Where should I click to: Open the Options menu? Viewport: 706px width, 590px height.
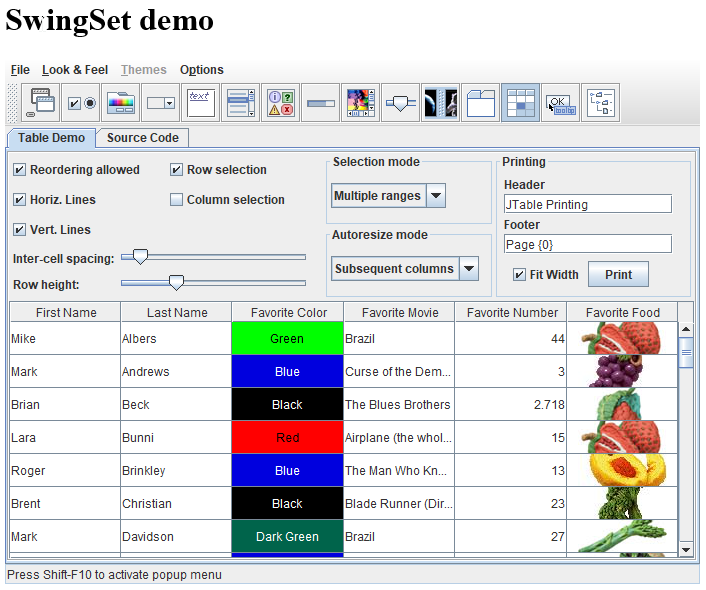202,70
